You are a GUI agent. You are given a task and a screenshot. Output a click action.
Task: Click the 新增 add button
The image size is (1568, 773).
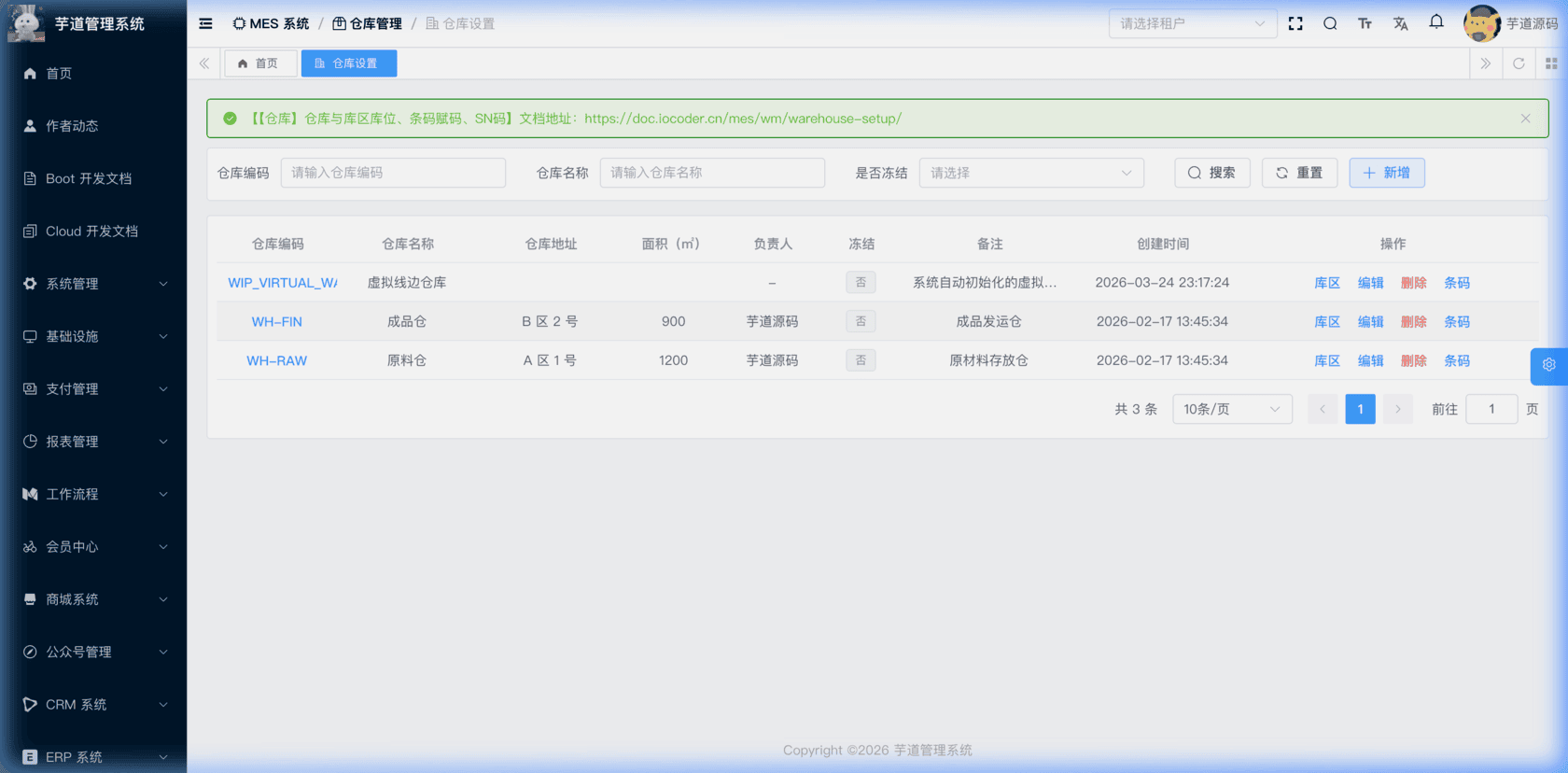pyautogui.click(x=1386, y=173)
